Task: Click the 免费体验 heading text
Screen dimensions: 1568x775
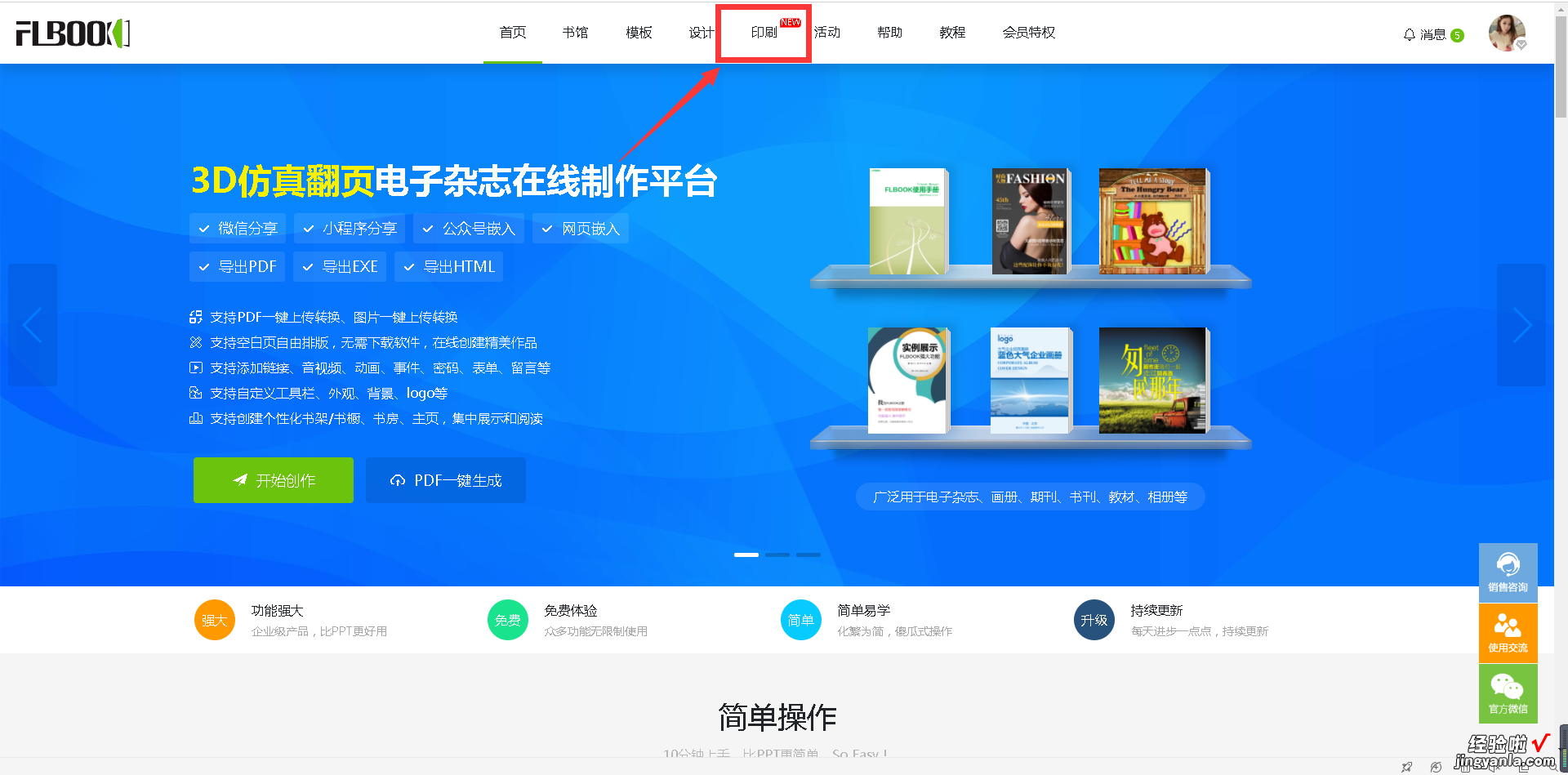Action: pos(571,611)
